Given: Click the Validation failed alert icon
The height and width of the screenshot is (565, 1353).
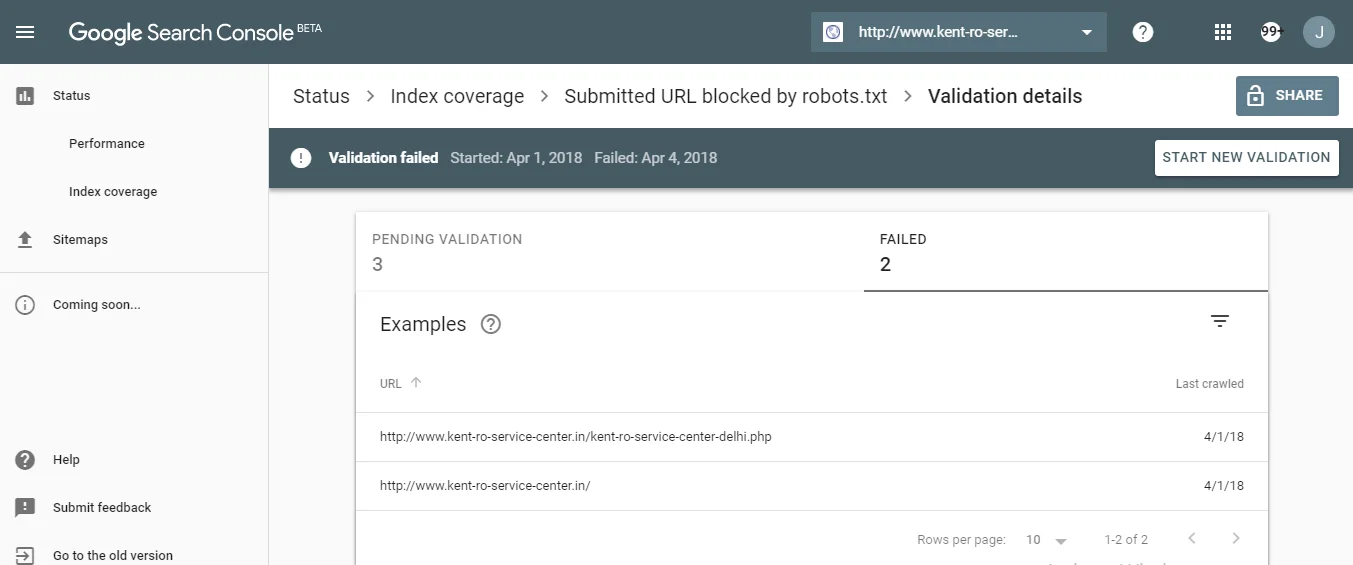Looking at the screenshot, I should tap(301, 158).
